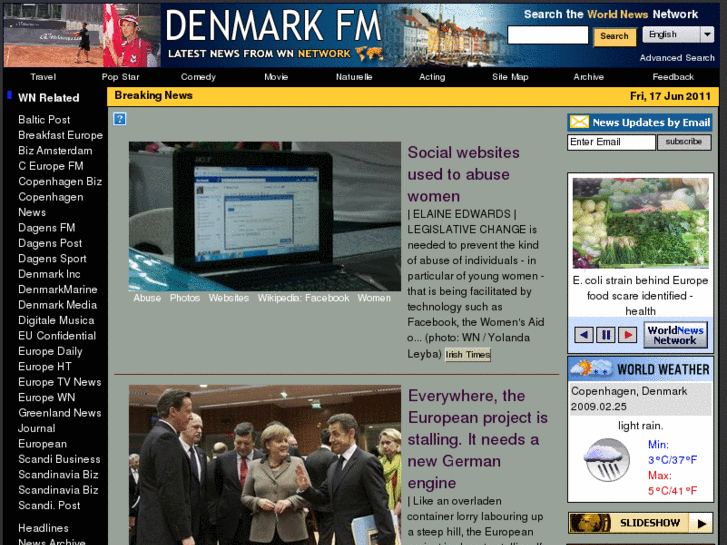
Task: Open E. coli strain food scare story
Action: coord(640,296)
